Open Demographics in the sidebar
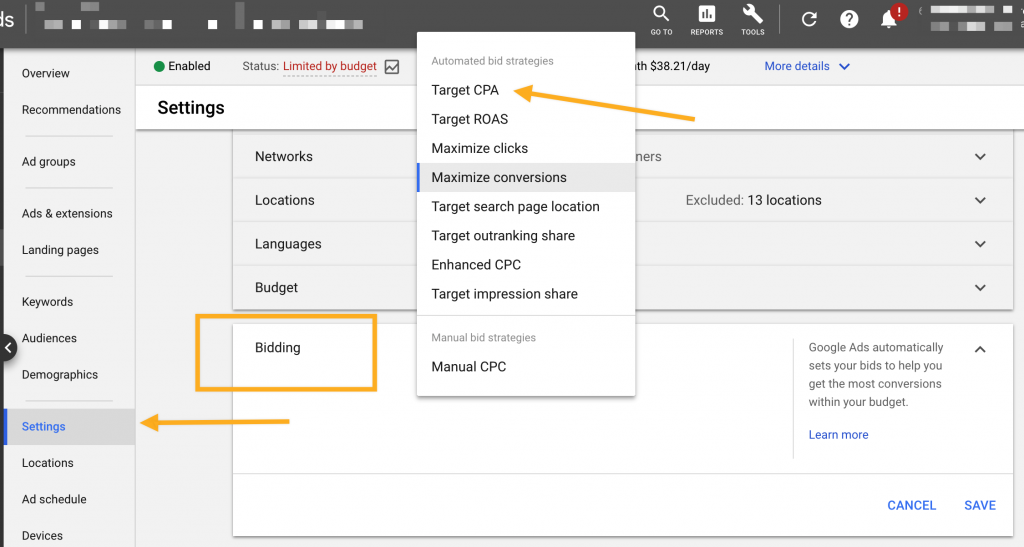 click(x=59, y=375)
